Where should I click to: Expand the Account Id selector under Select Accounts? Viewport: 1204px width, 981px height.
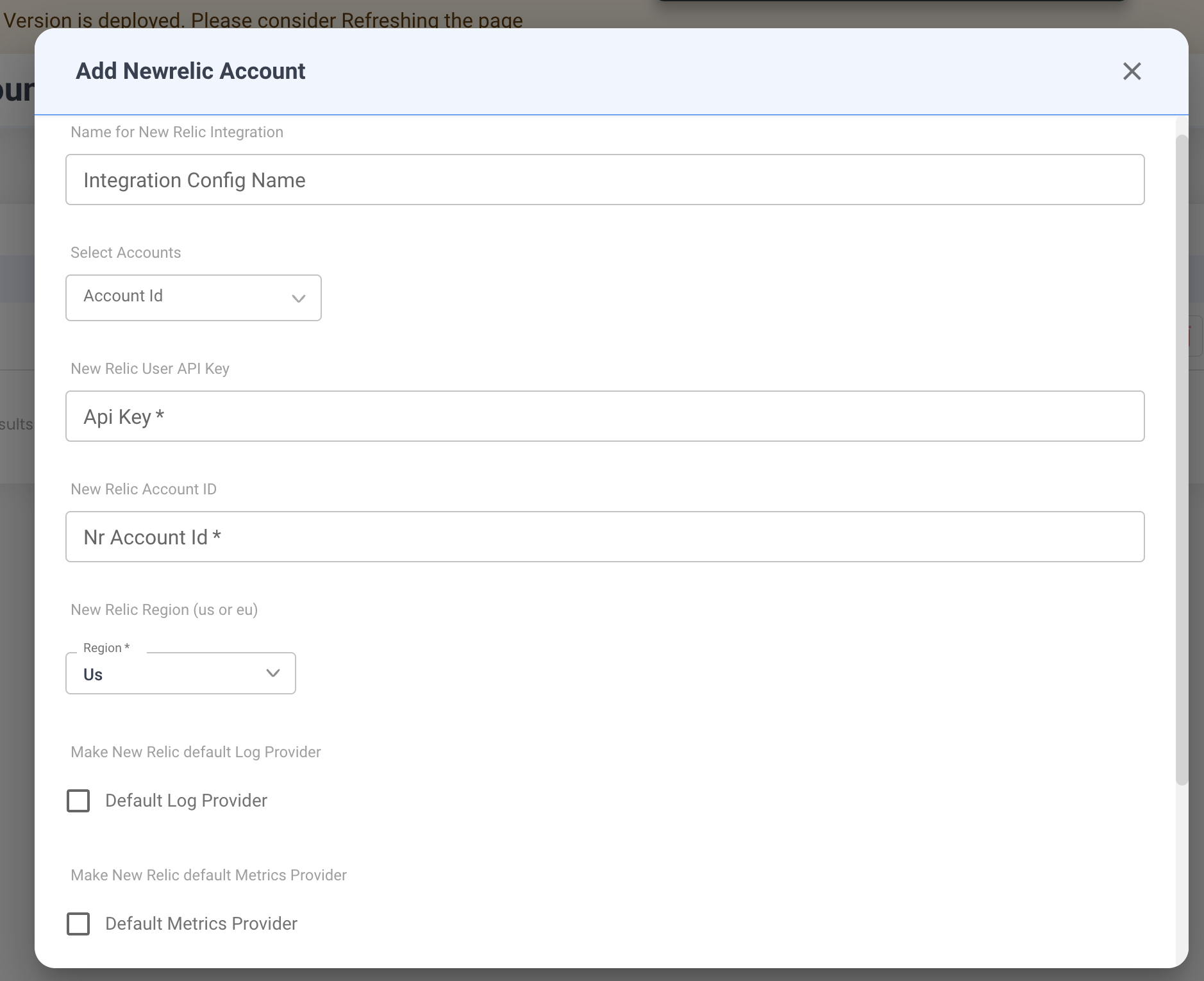pyautogui.click(x=192, y=298)
